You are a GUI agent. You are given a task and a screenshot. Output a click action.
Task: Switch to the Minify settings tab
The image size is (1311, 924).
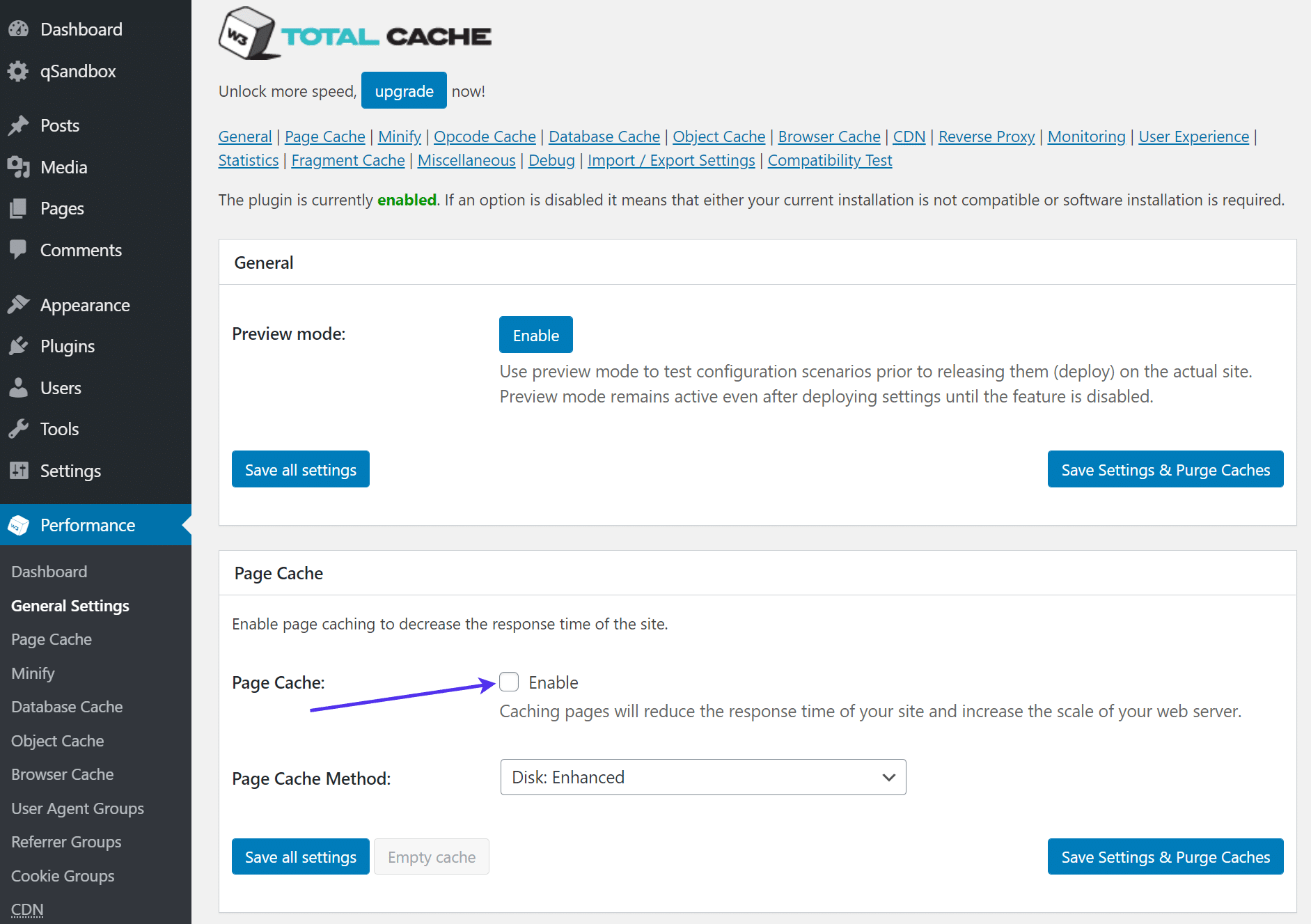(399, 136)
